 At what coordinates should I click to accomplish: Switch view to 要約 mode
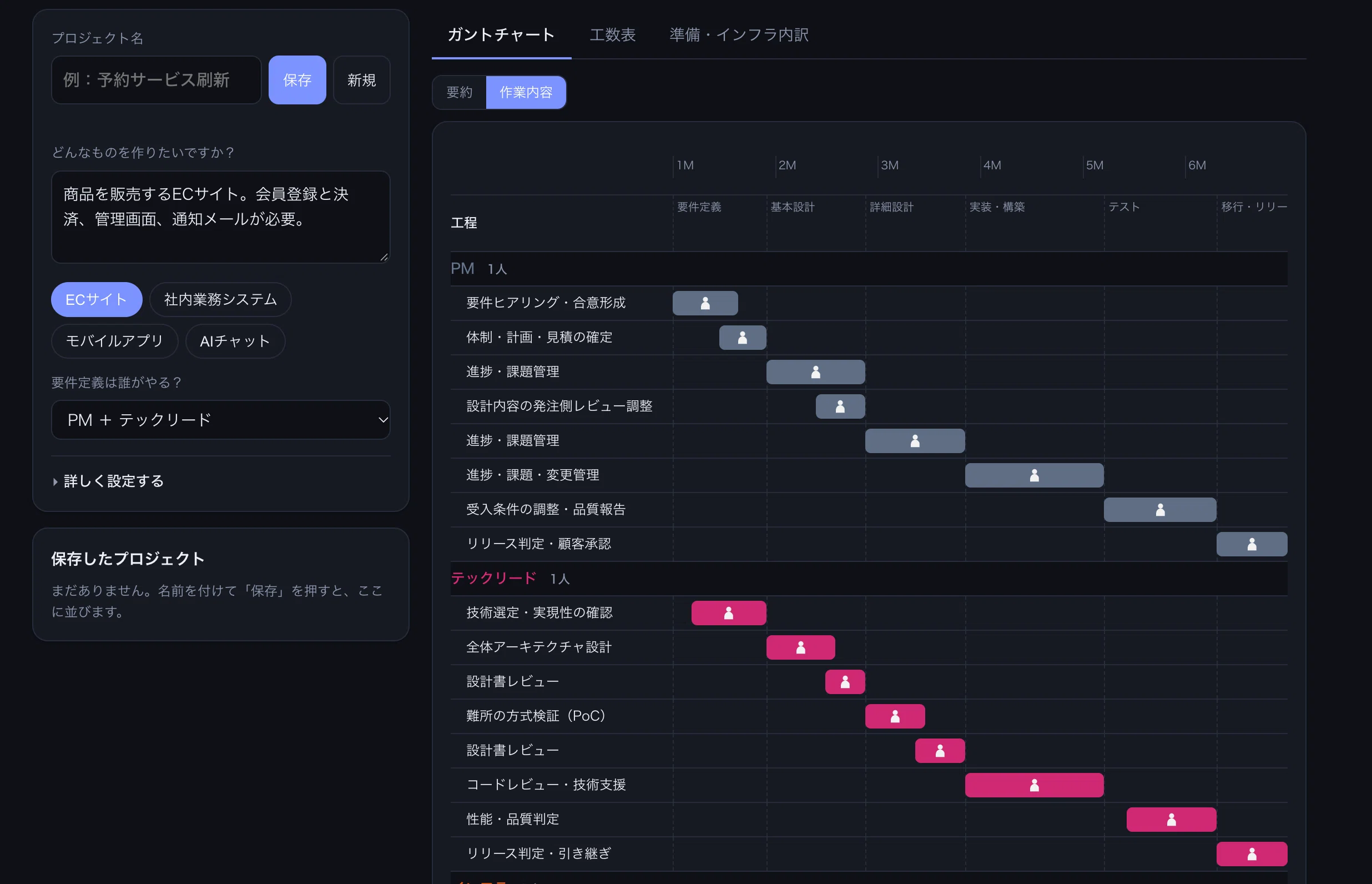coord(460,92)
